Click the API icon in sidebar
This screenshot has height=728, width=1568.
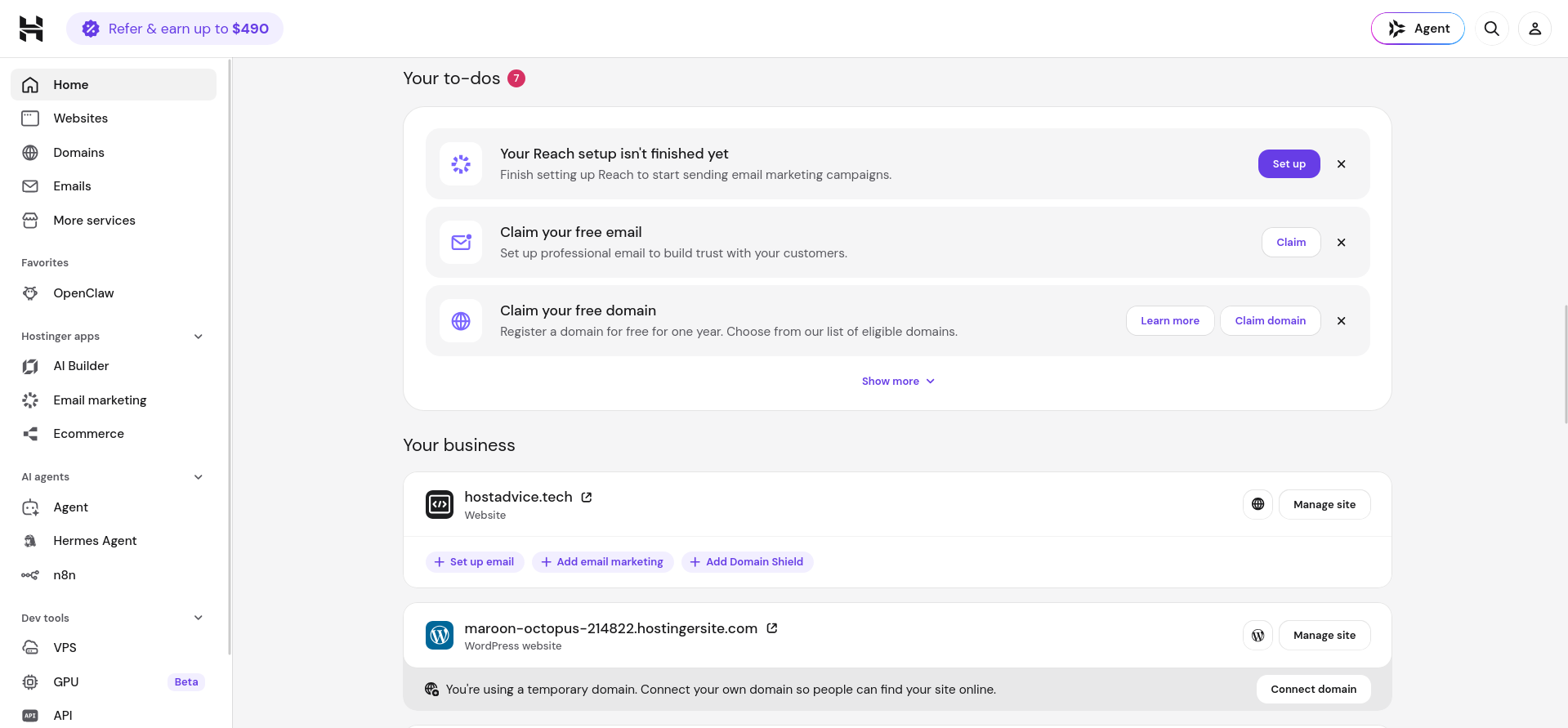coord(30,716)
